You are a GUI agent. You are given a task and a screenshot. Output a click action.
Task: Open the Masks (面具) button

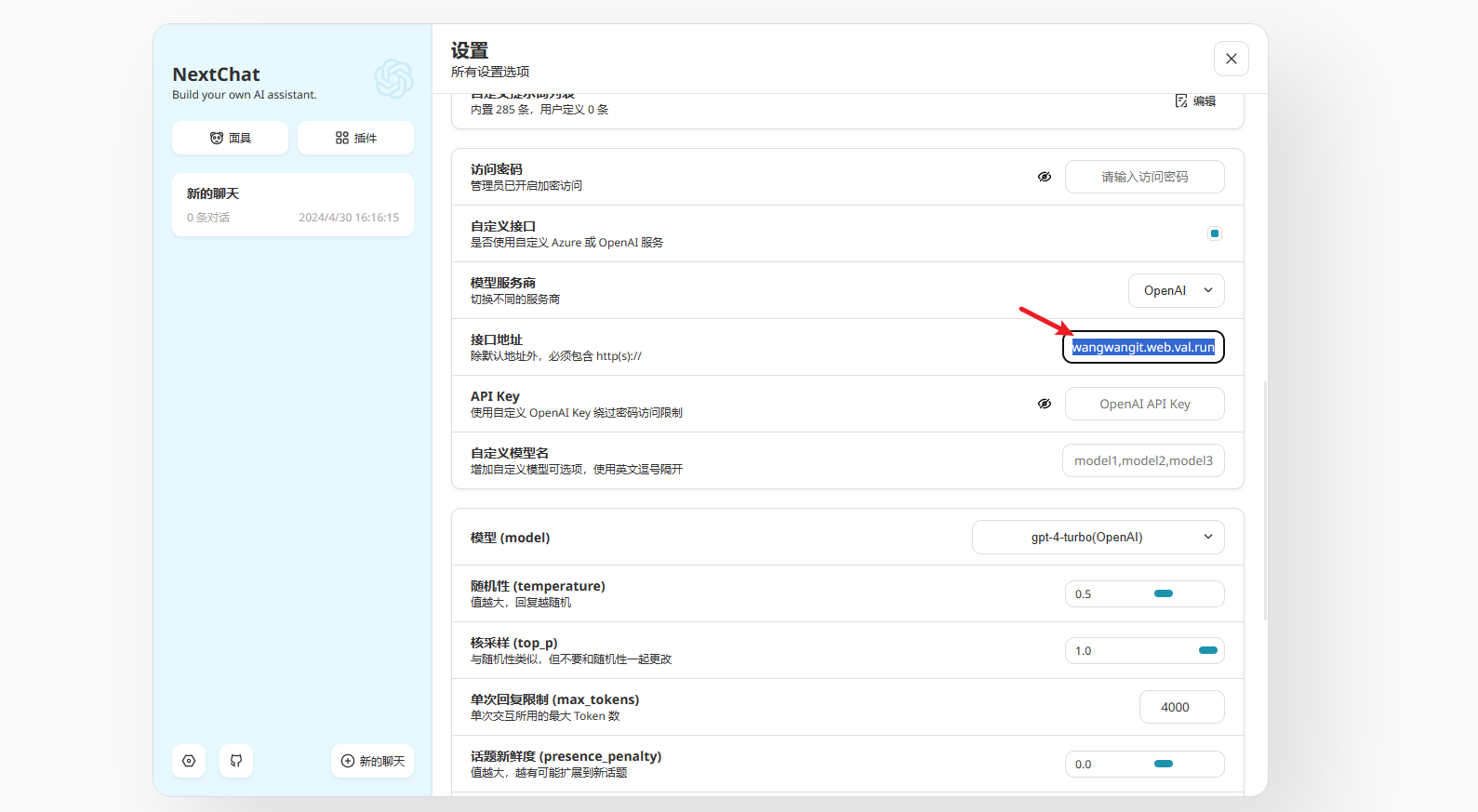[230, 138]
